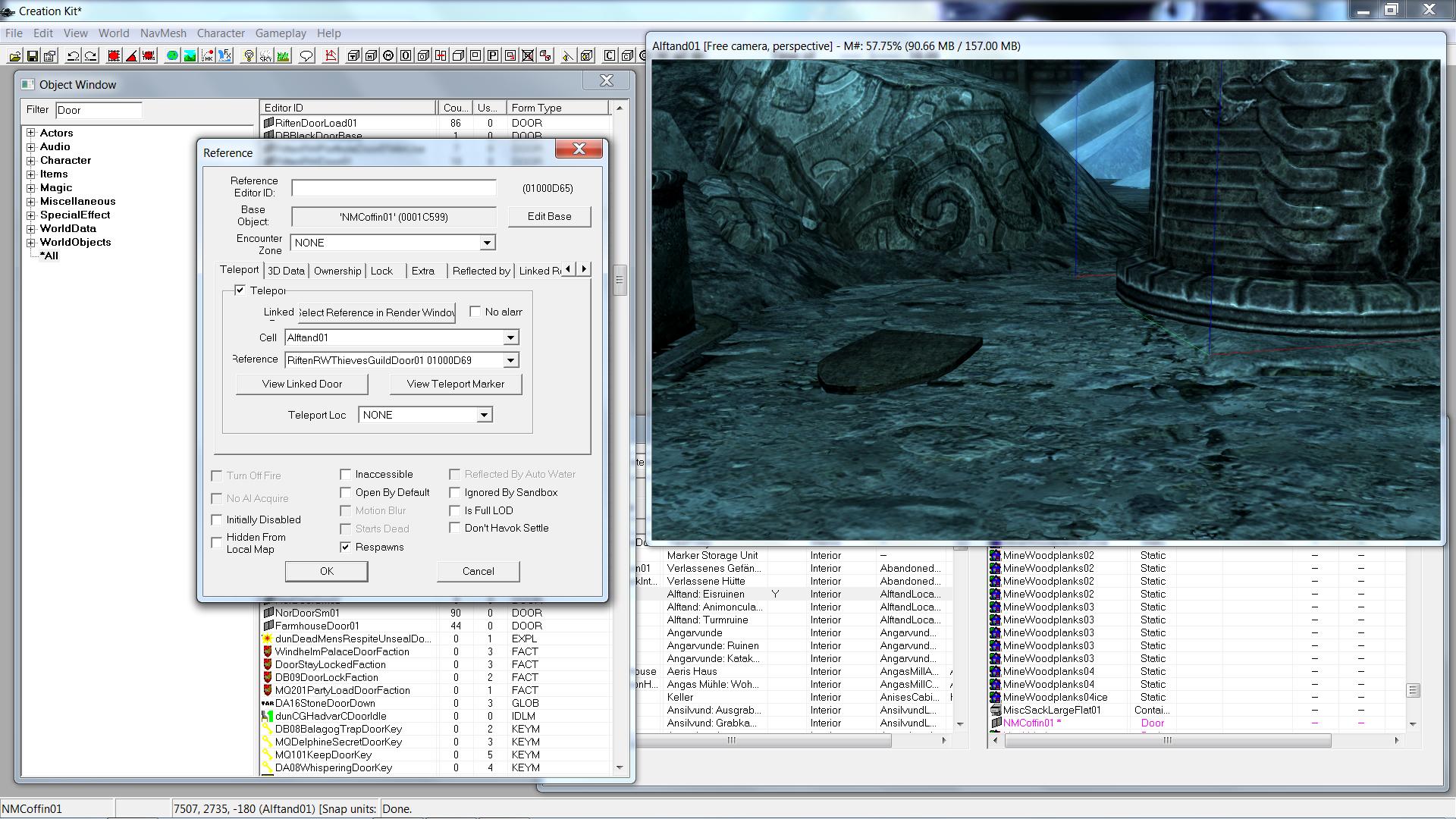Click the green globe world icon
This screenshot has height=819, width=1456.
pos(172,56)
